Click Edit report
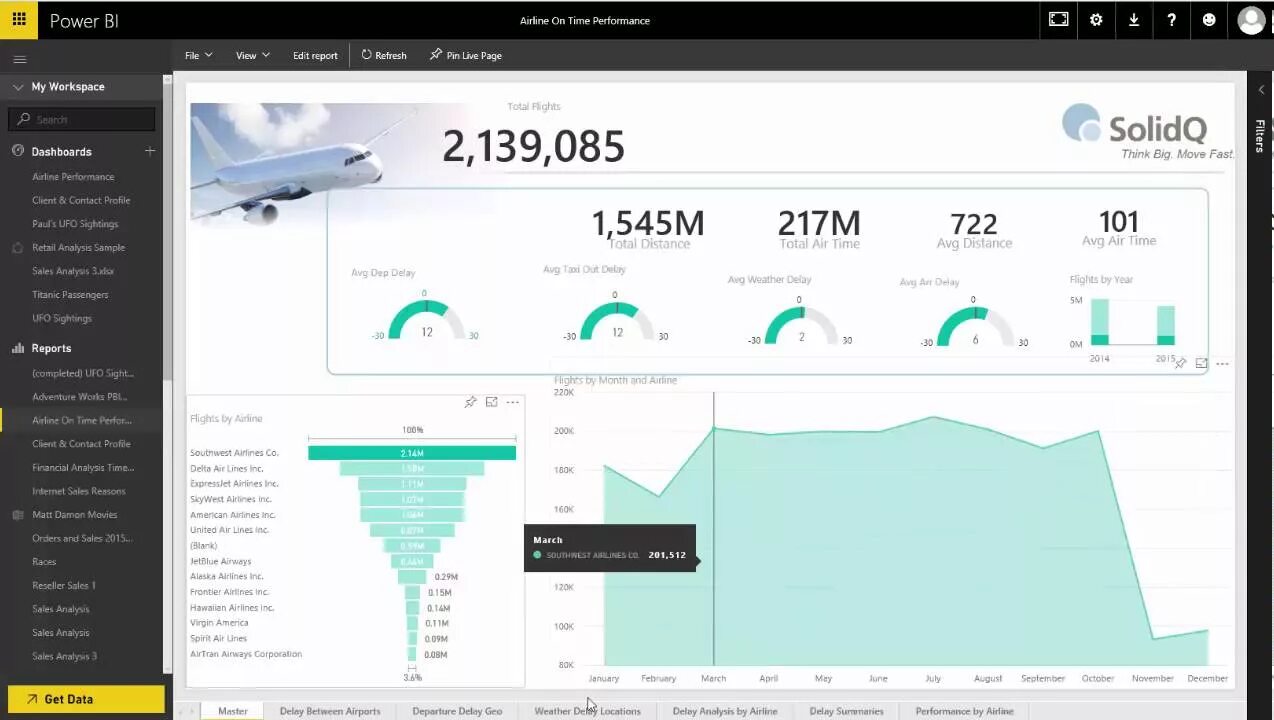 (x=315, y=55)
